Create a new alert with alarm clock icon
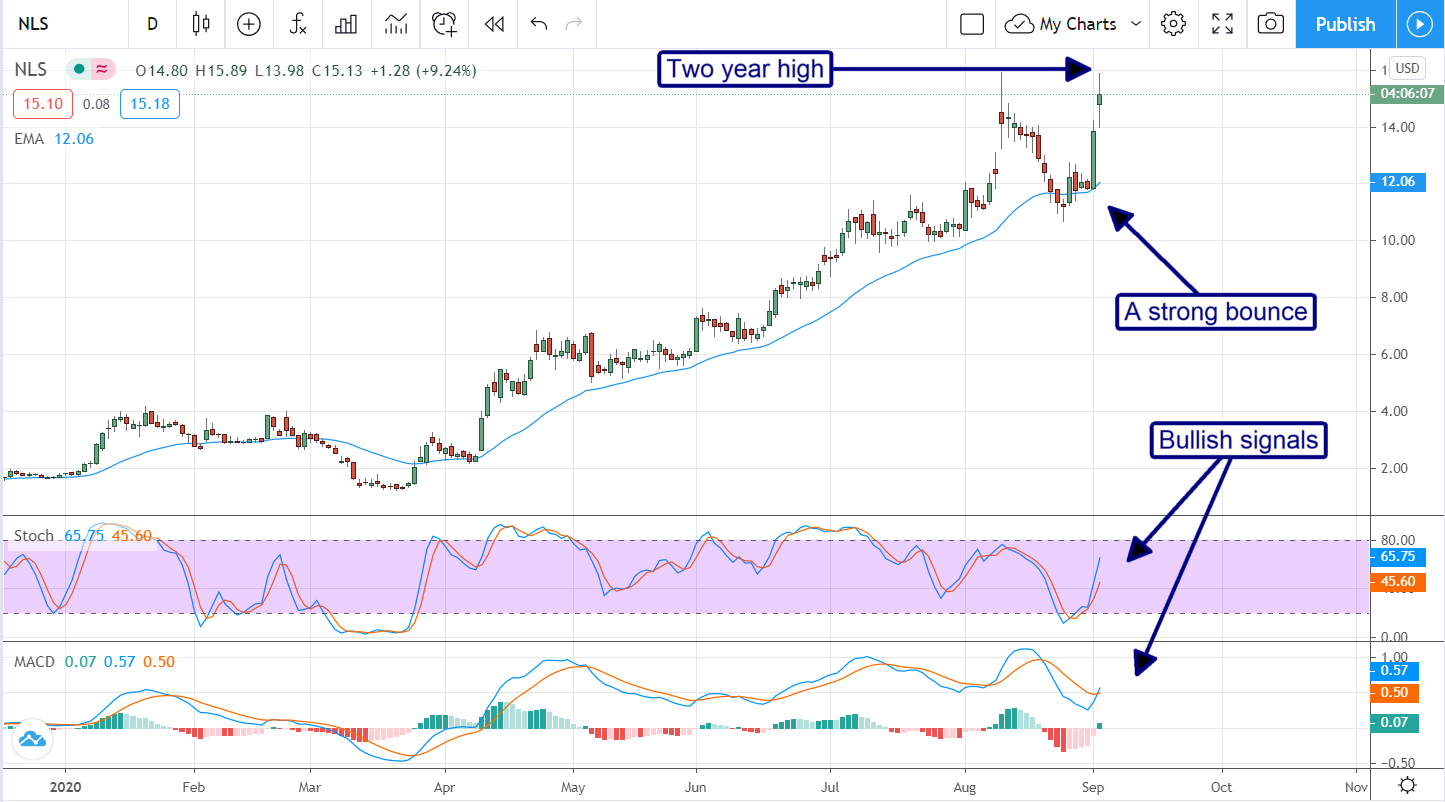The height and width of the screenshot is (802, 1445). click(x=445, y=24)
